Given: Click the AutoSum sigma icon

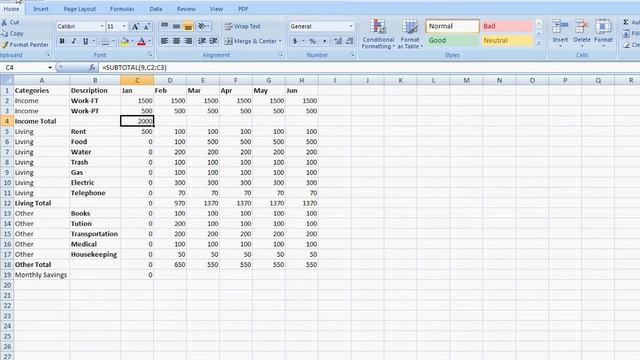Looking at the screenshot, I should click(626, 22).
